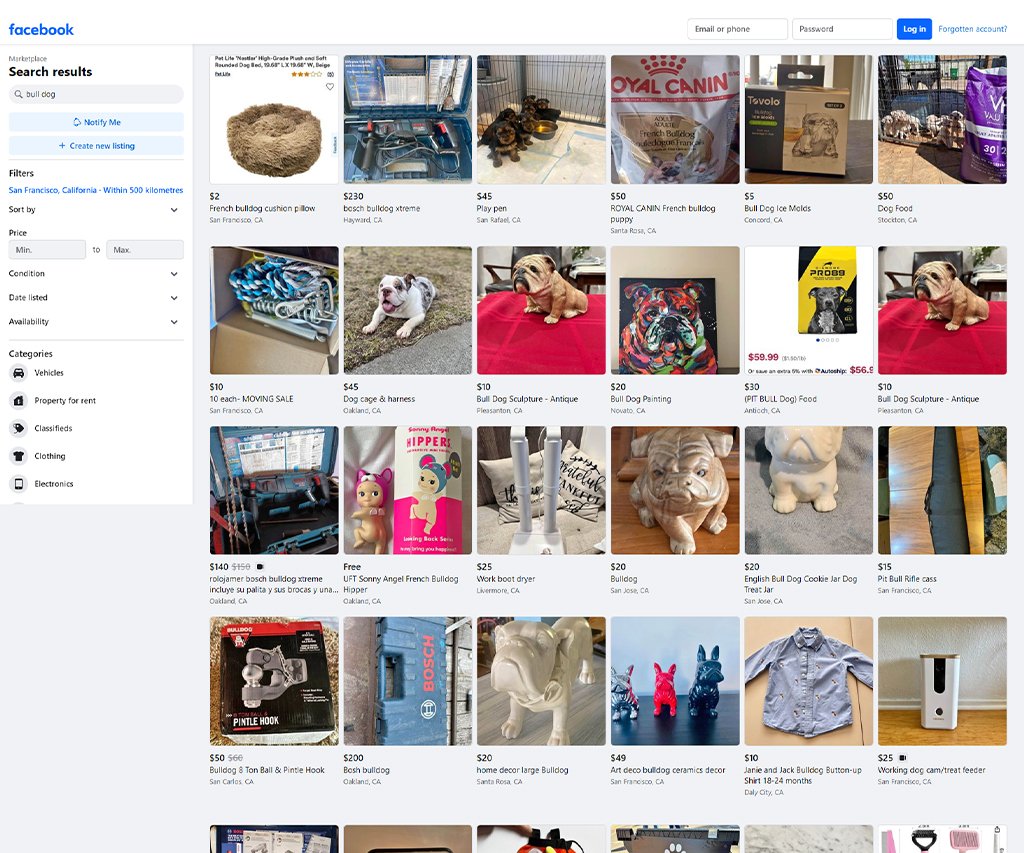Open Art deco bulldog ceramics decor listing
Image resolution: width=1024 pixels, height=853 pixels.
click(x=675, y=681)
